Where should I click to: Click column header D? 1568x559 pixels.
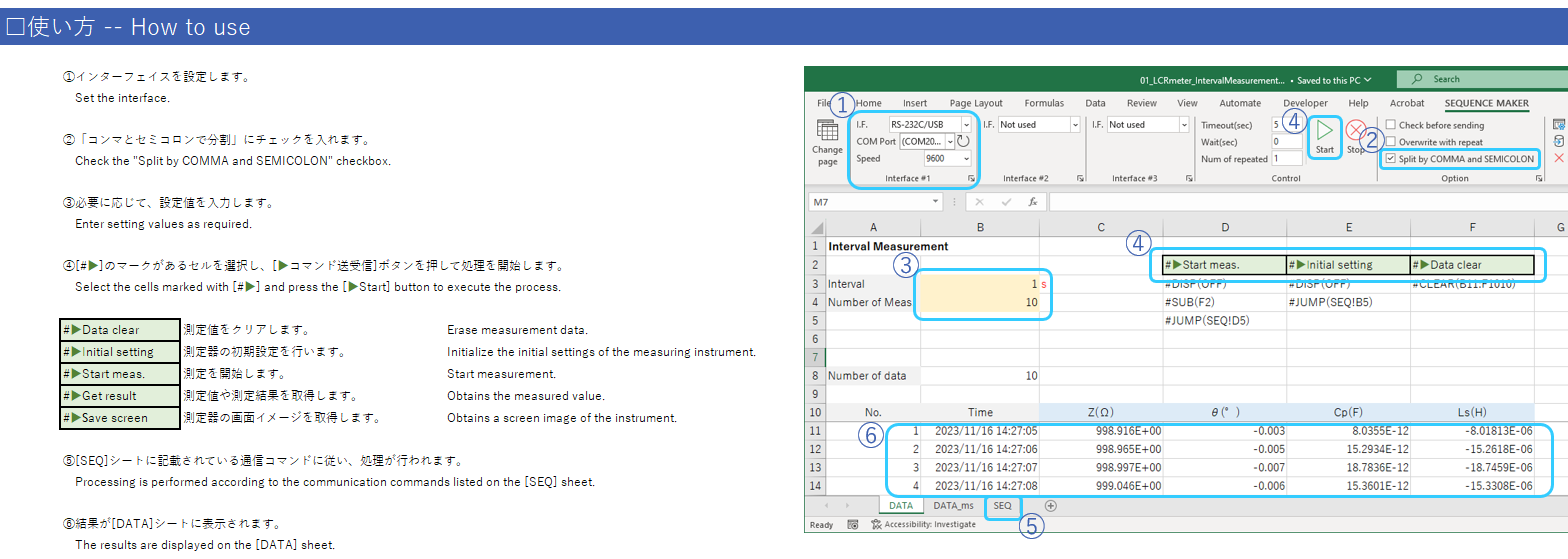click(1224, 228)
